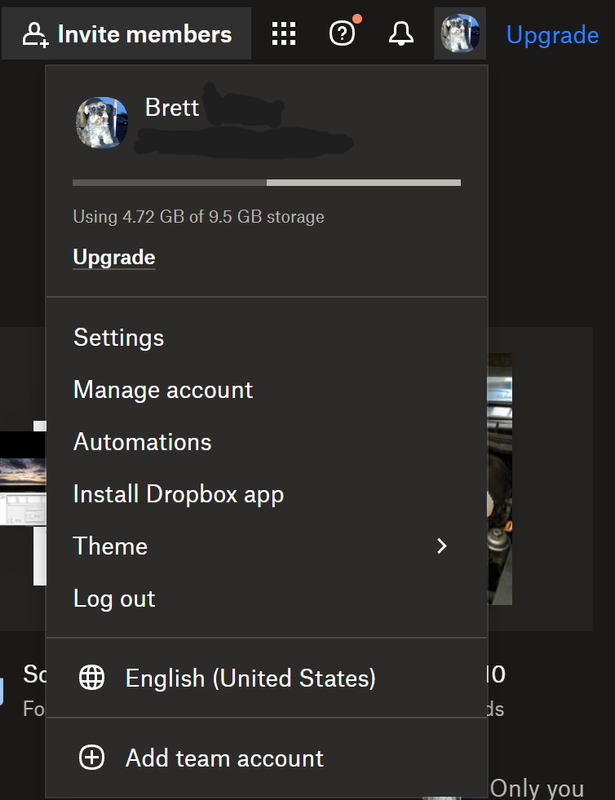
Task: Click the person-plus icon in Invite members
Action: tap(35, 35)
